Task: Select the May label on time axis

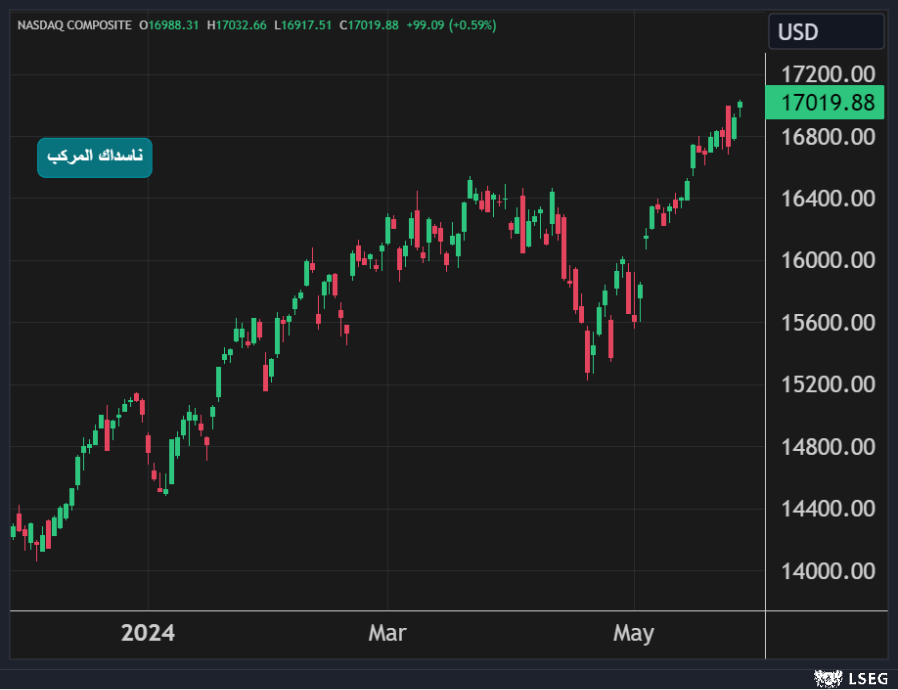Action: [633, 633]
